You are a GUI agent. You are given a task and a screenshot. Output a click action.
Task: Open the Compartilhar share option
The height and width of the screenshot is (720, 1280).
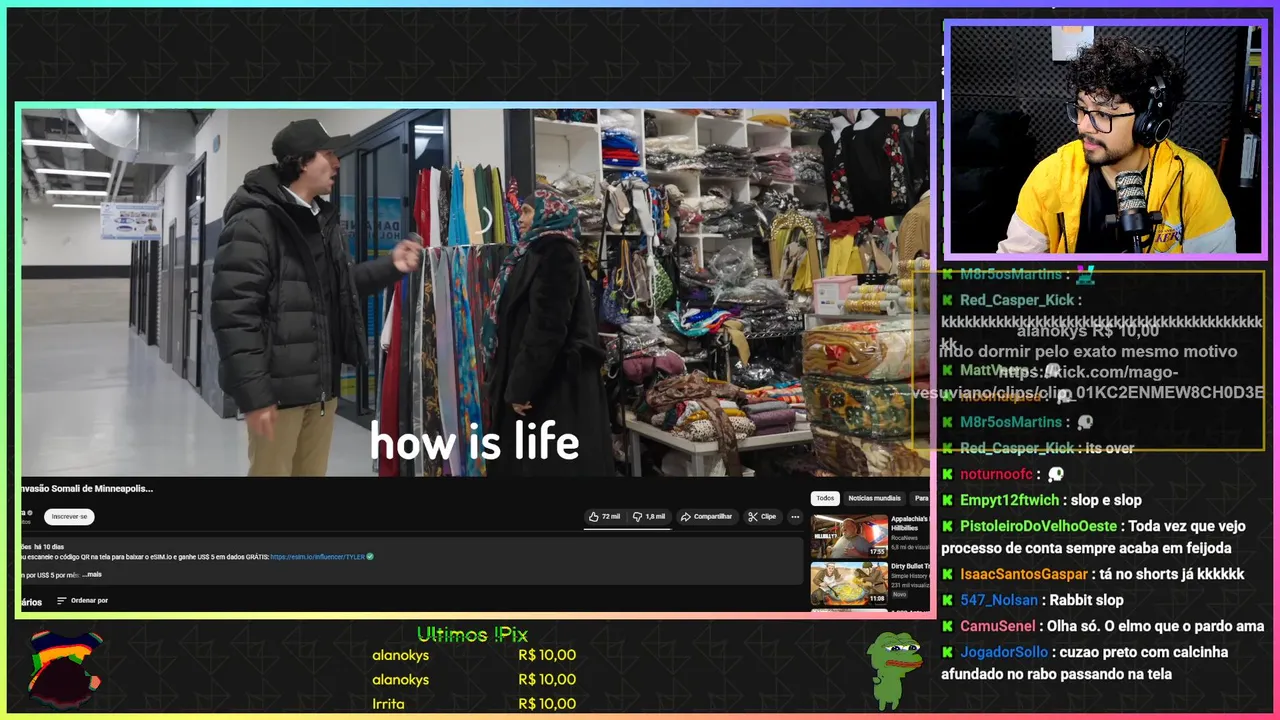[706, 517]
